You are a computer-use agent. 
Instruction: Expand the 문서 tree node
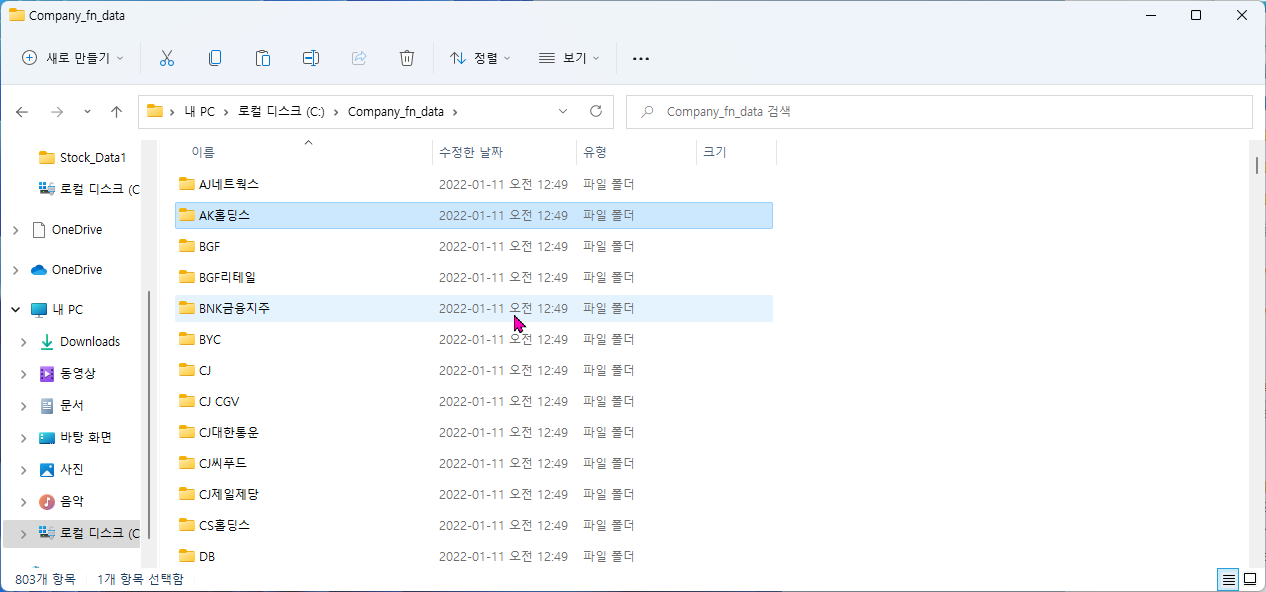point(24,405)
